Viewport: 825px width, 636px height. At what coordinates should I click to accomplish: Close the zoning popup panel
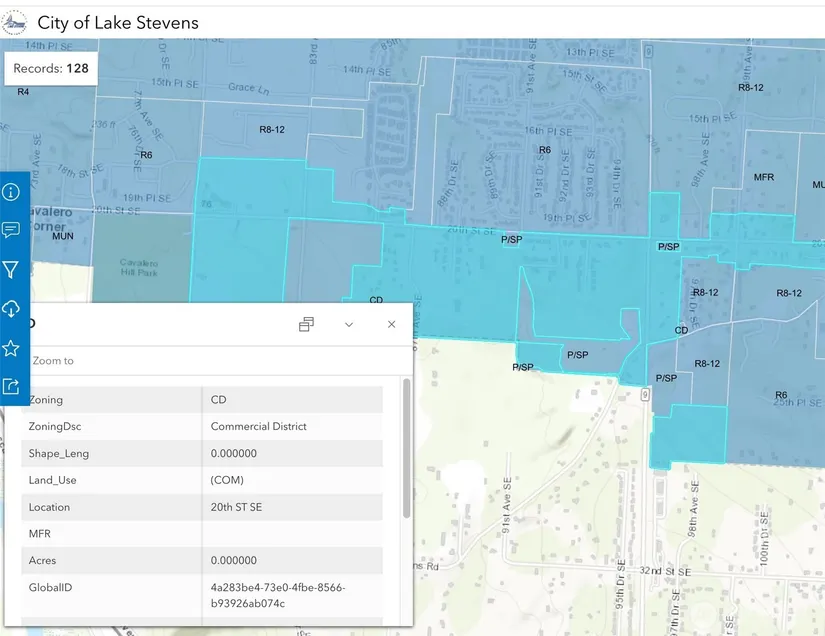[391, 324]
